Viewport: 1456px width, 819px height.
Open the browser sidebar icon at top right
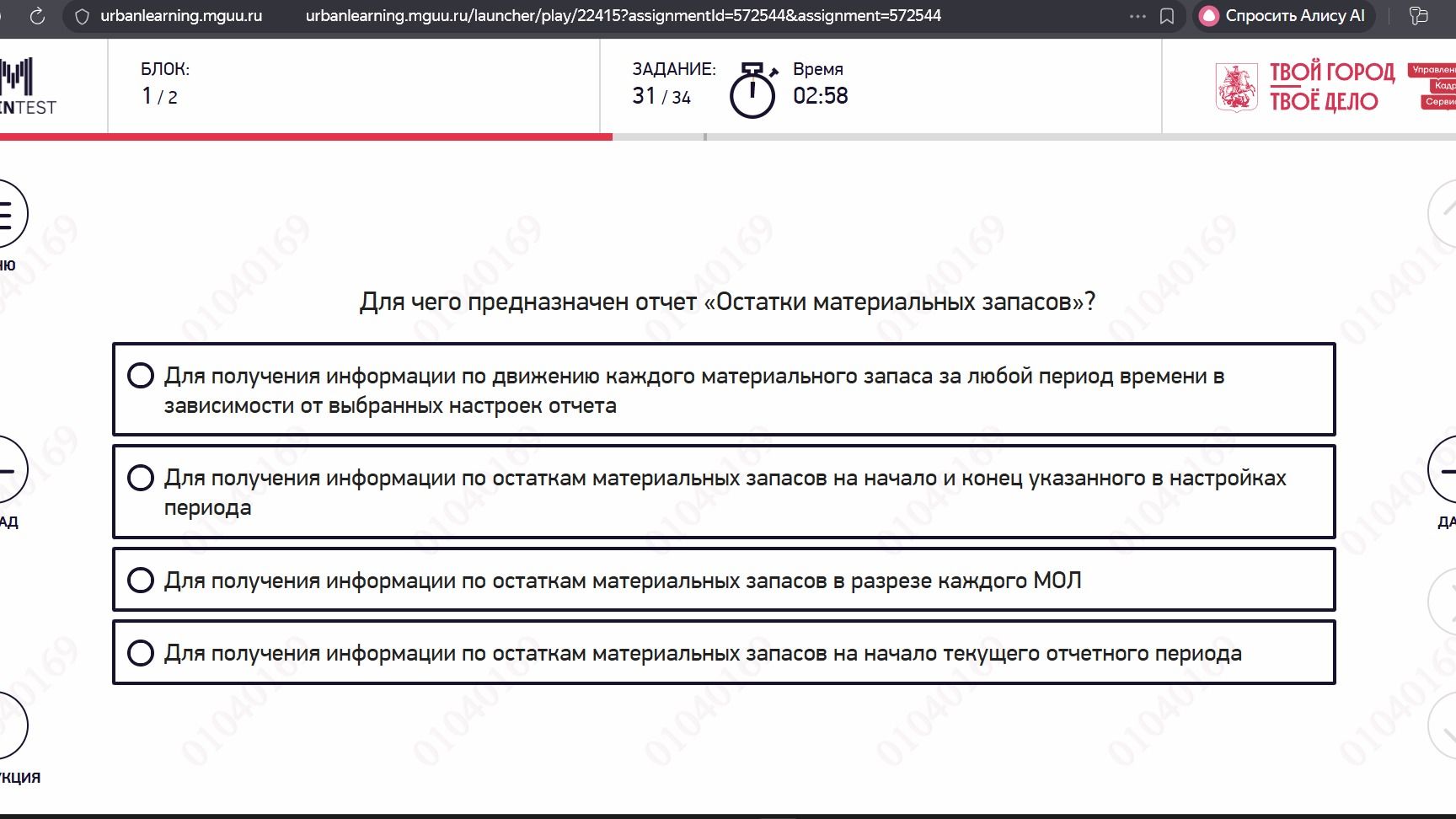(1419, 16)
